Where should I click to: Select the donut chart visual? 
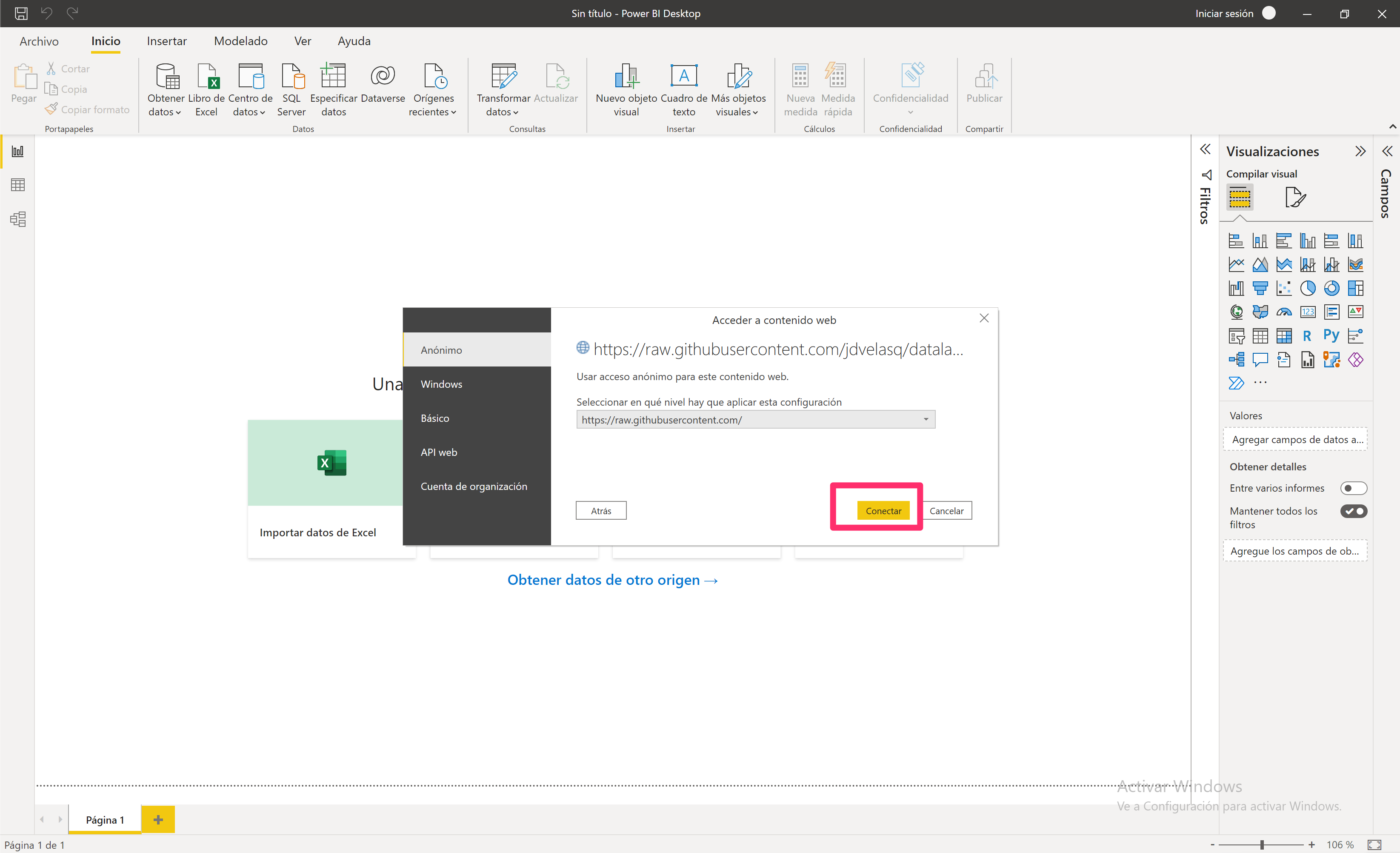point(1331,288)
